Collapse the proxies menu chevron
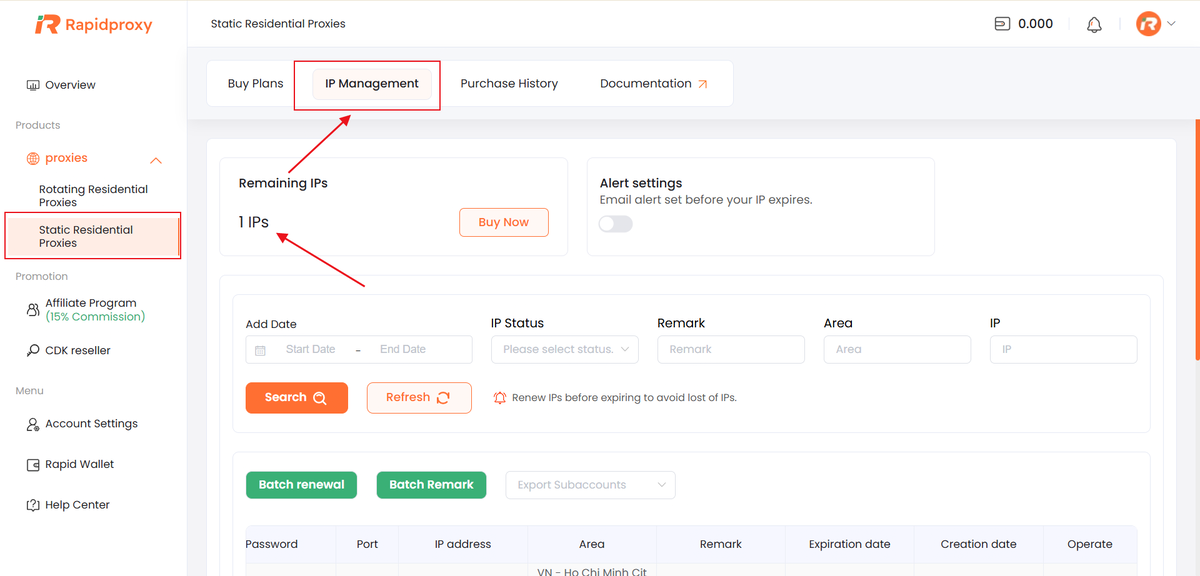This screenshot has width=1200, height=576. coord(156,160)
